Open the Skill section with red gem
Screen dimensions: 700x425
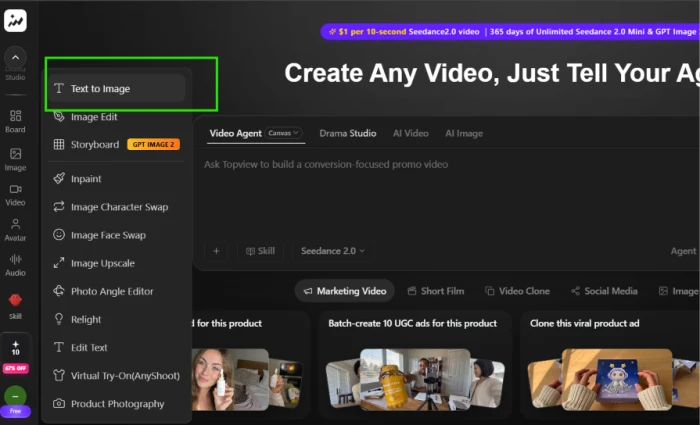coord(15,306)
